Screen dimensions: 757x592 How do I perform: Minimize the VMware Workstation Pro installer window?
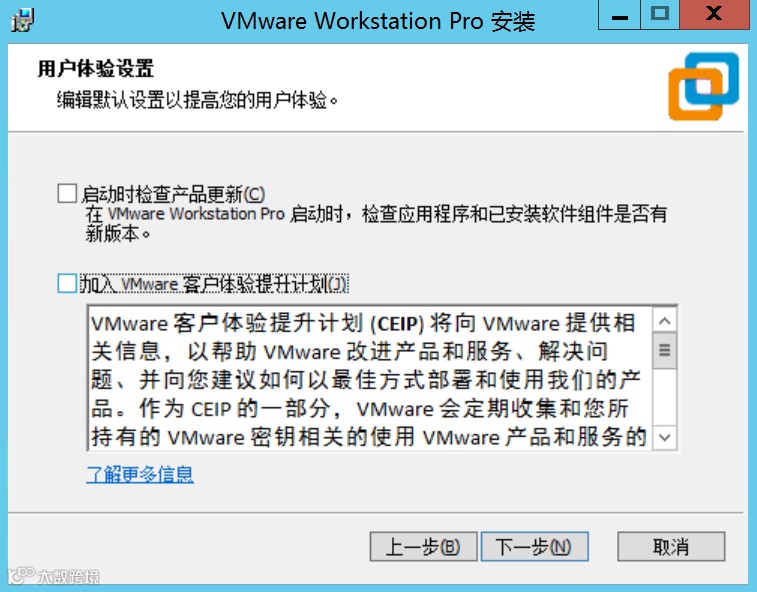tap(619, 15)
